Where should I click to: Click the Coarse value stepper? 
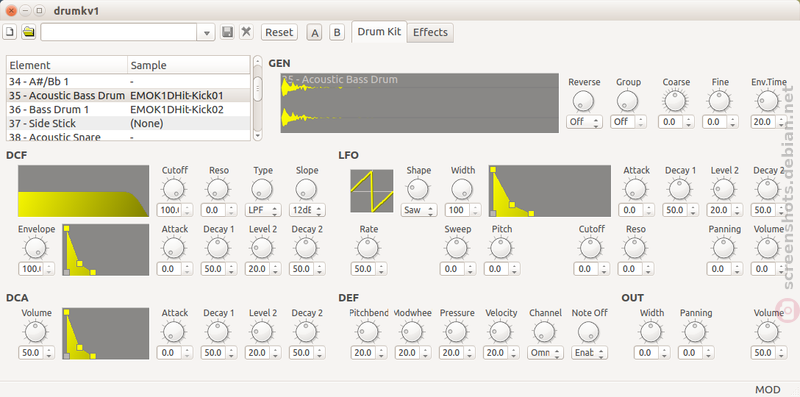pos(689,122)
